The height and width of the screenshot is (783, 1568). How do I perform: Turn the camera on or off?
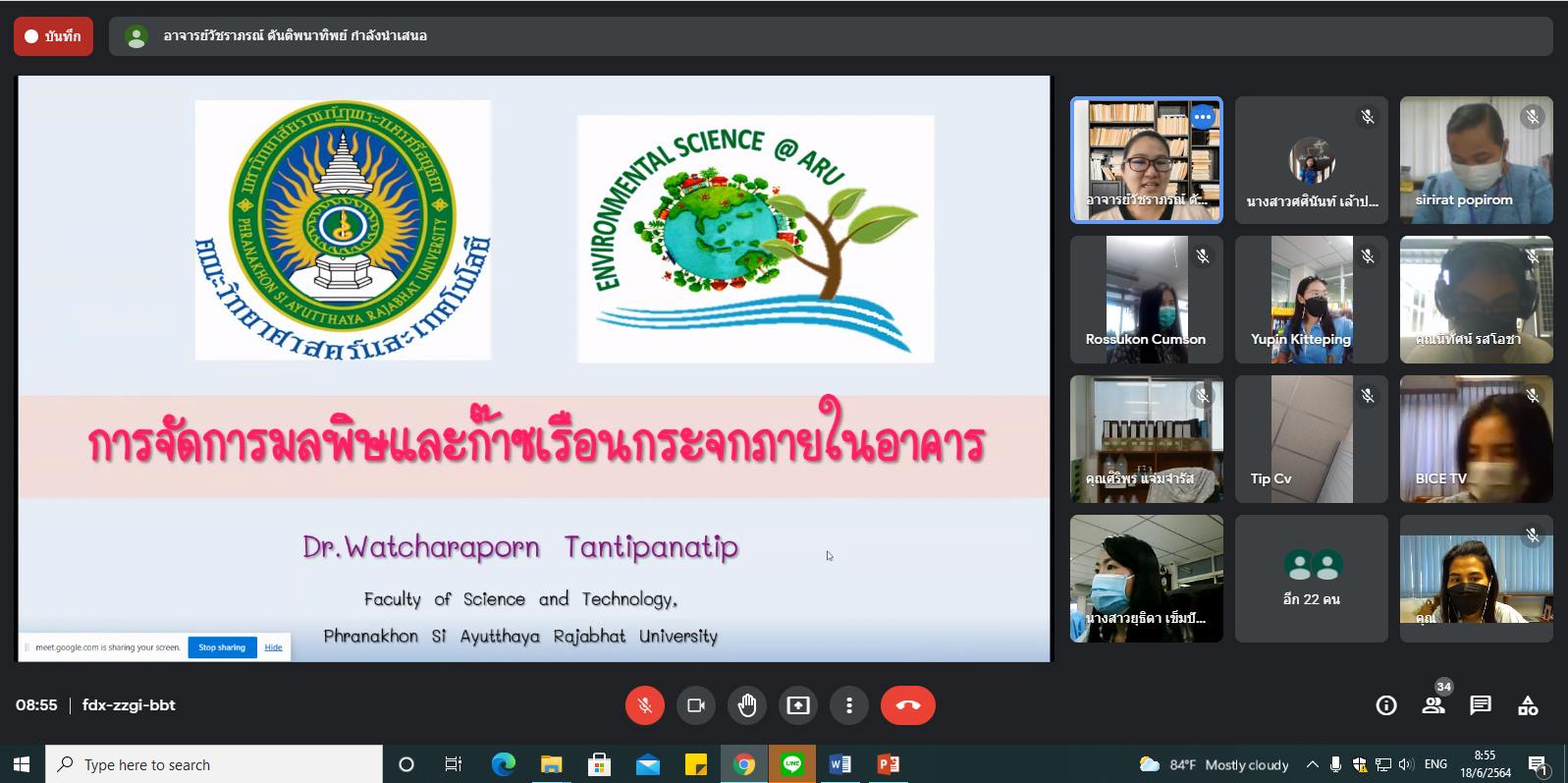[x=696, y=705]
